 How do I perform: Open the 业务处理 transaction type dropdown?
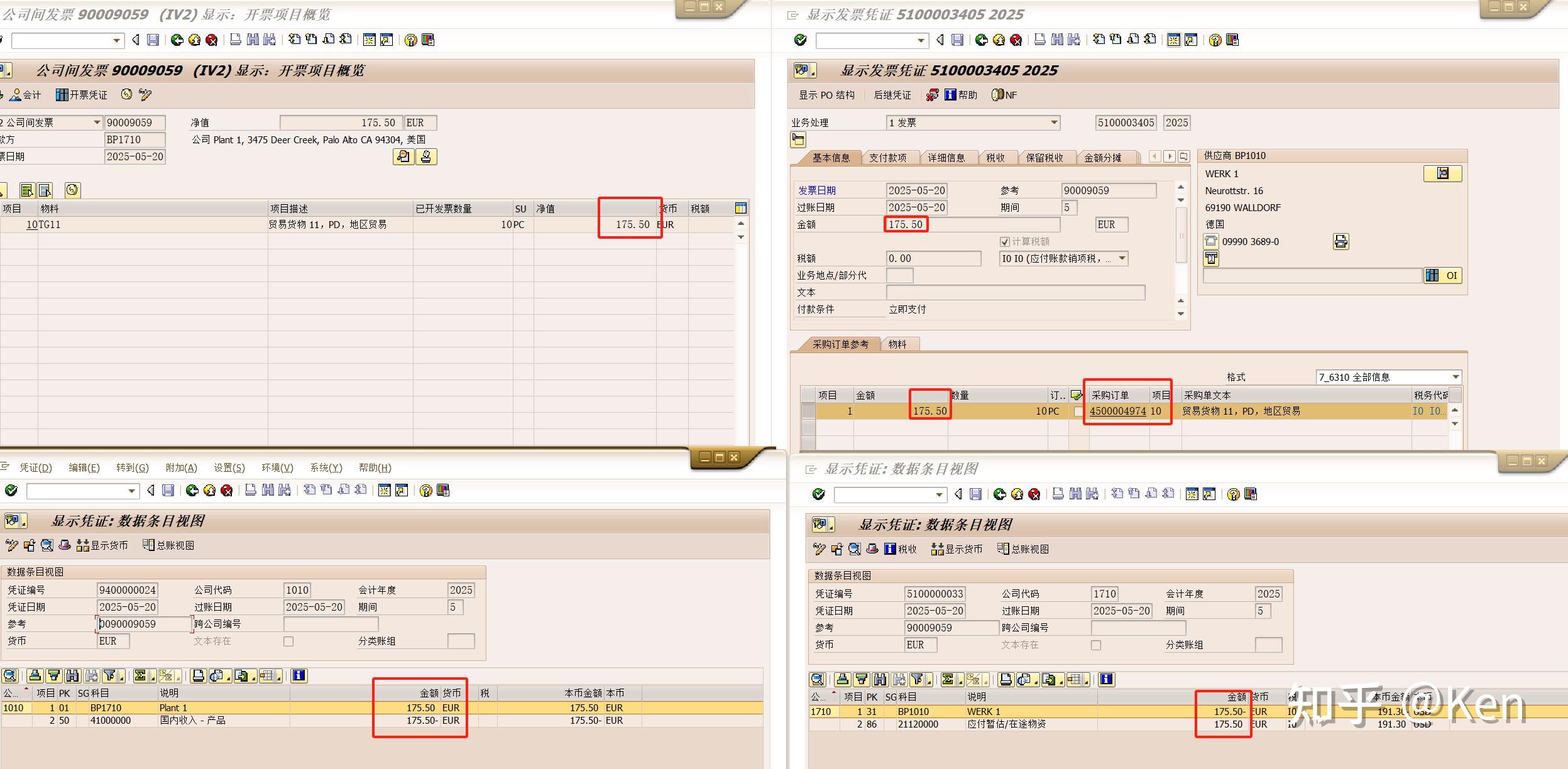pos(1052,123)
